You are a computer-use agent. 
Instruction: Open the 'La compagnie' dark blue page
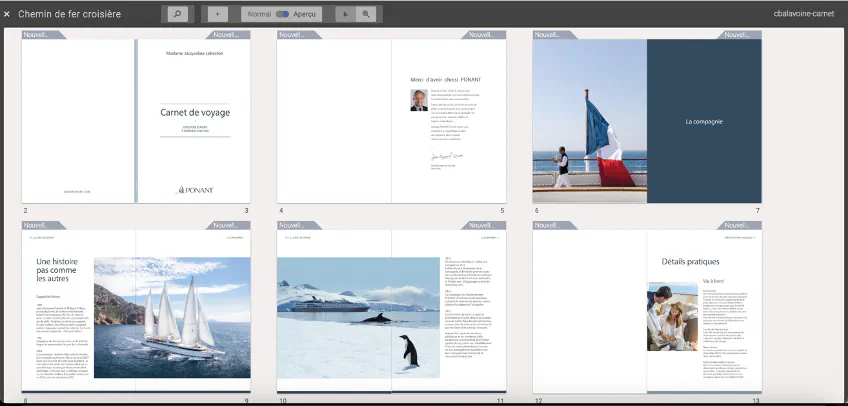(x=703, y=120)
